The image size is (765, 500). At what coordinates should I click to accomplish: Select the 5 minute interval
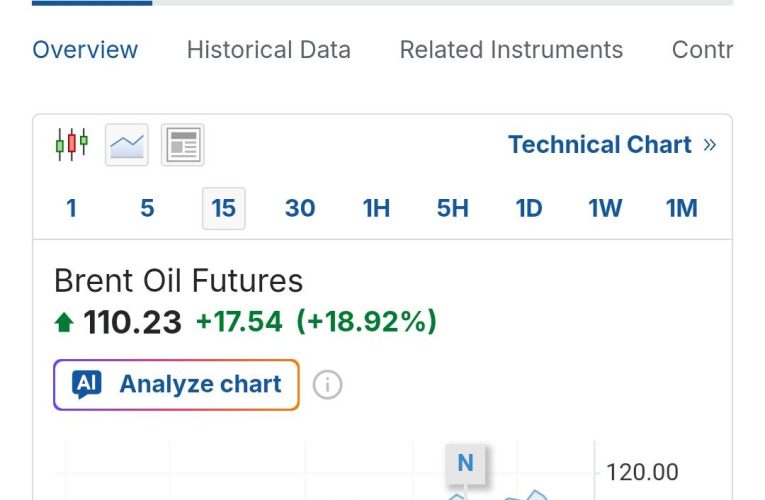[147, 208]
